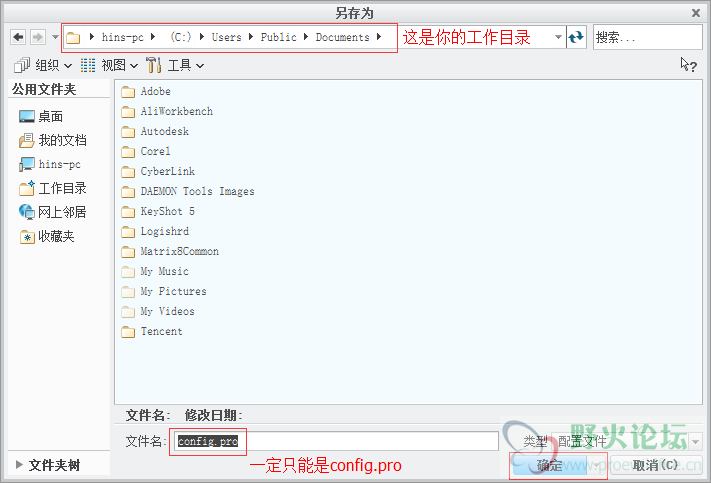Screen dimensions: 711x483
Task: Open the 类型 file type dropdown
Action: click(x=695, y=441)
